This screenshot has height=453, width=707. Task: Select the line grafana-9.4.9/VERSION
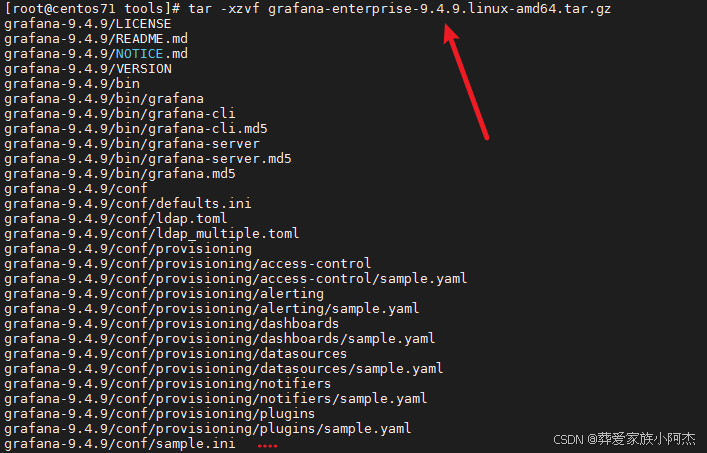pyautogui.click(x=88, y=69)
